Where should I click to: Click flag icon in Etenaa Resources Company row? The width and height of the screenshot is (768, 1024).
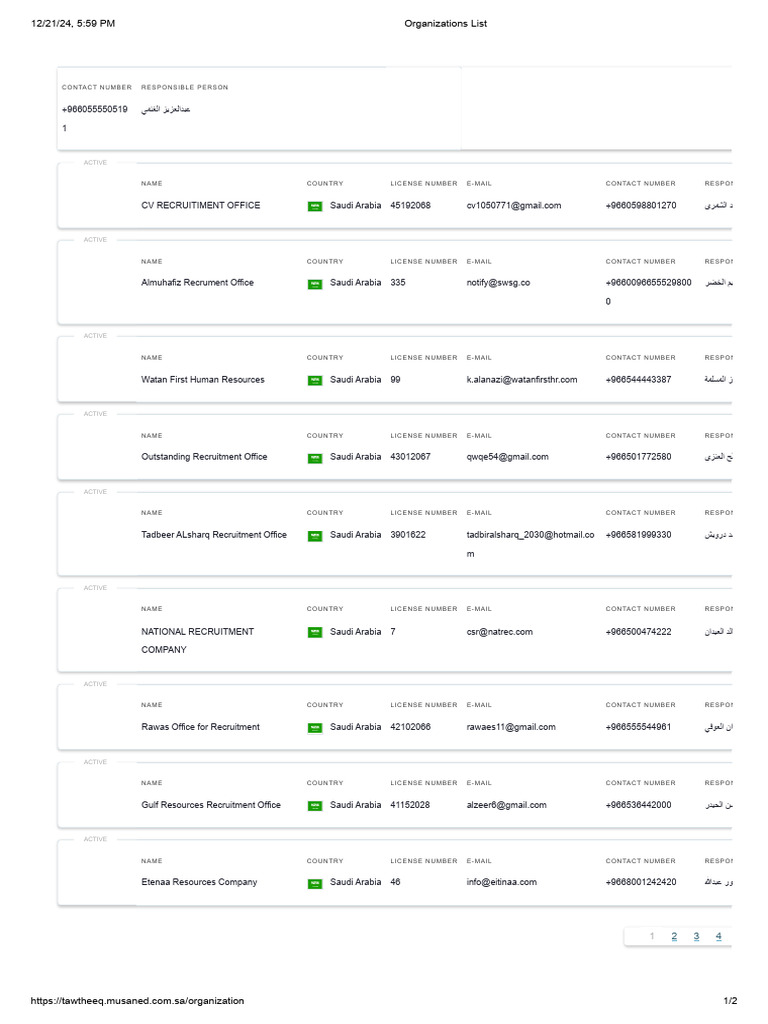pyautogui.click(x=315, y=883)
